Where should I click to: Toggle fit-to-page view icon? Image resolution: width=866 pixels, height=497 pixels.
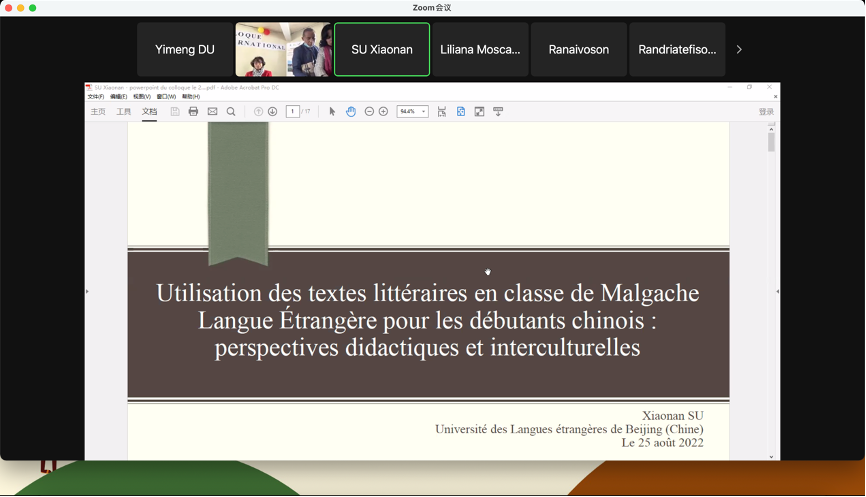pos(460,112)
